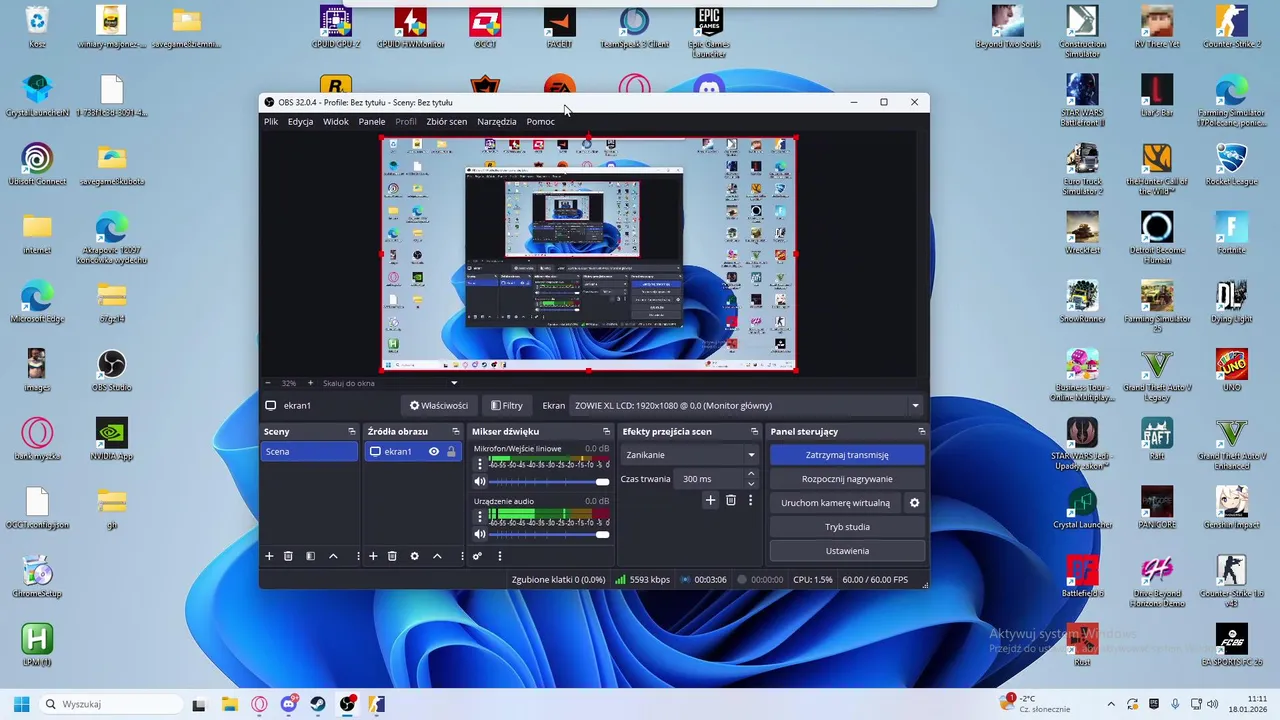Open audio mixer three-dot menu at bottom
This screenshot has width=1280, height=720.
click(499, 556)
